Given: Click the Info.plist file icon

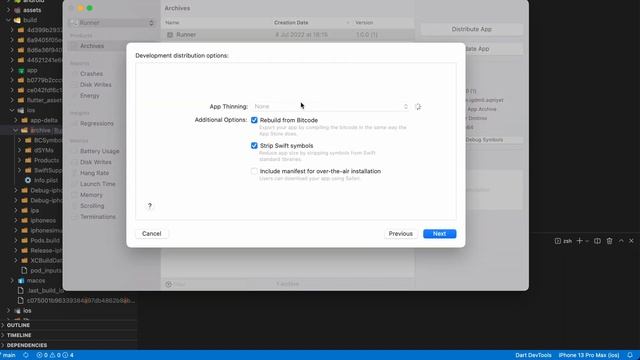Looking at the screenshot, I should (x=28, y=180).
